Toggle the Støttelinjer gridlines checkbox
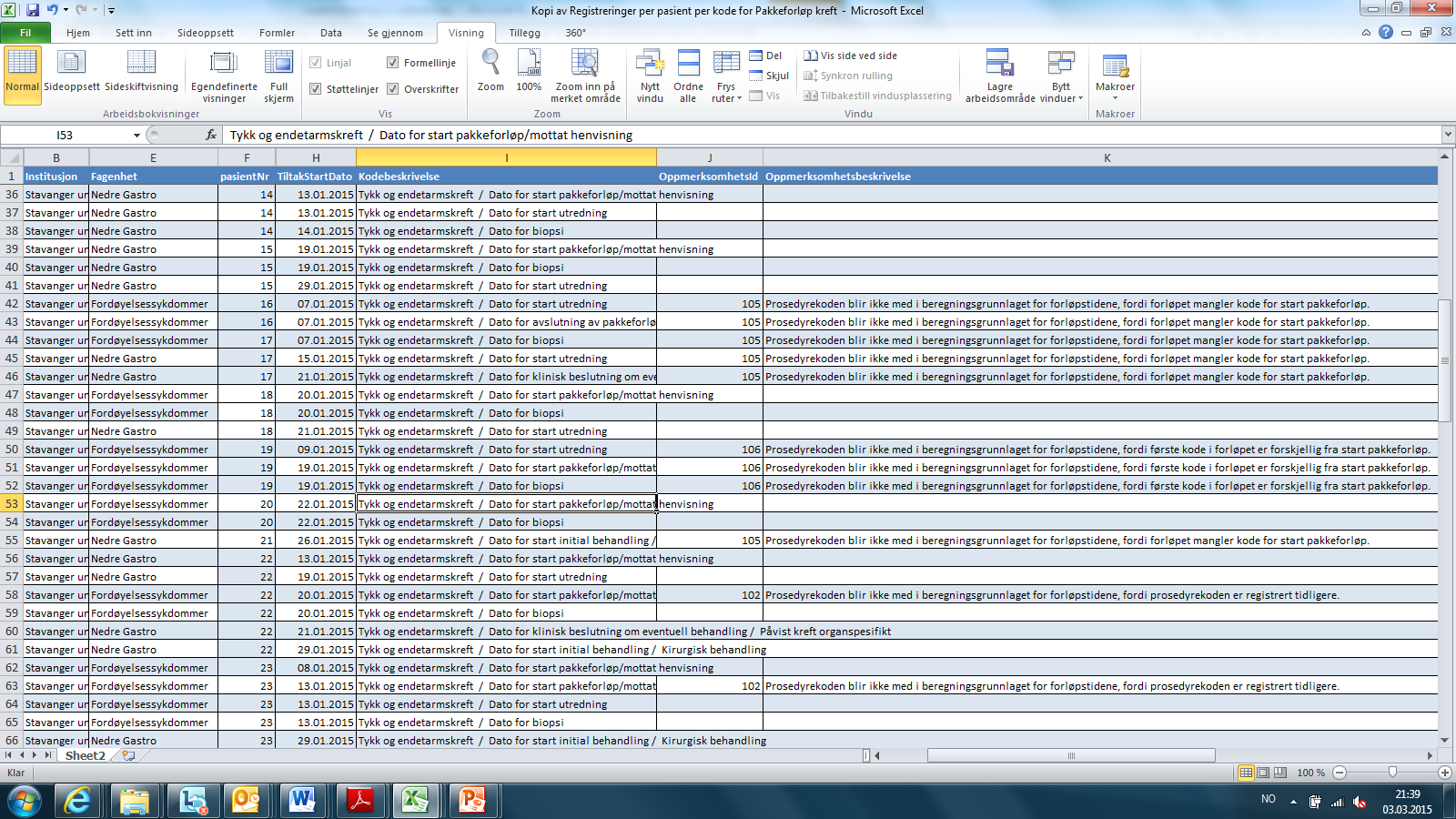 point(316,89)
